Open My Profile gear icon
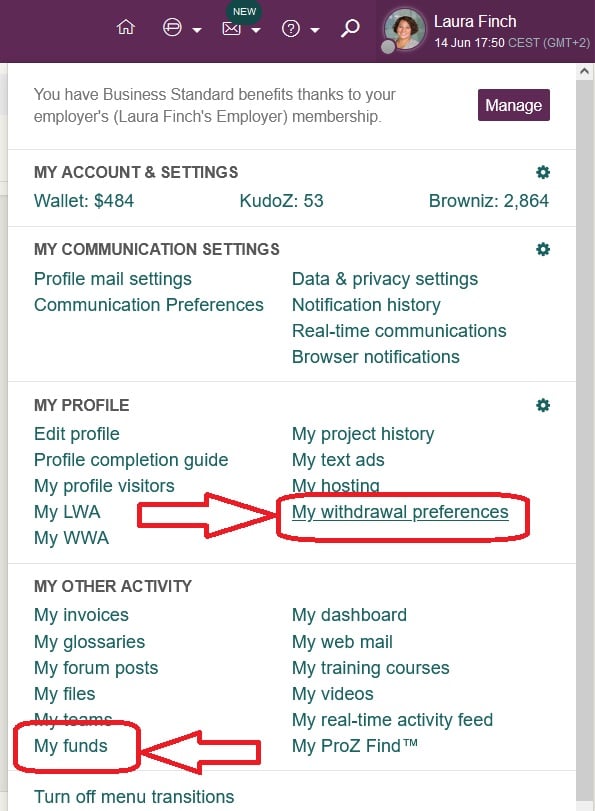595x811 pixels. pyautogui.click(x=543, y=405)
